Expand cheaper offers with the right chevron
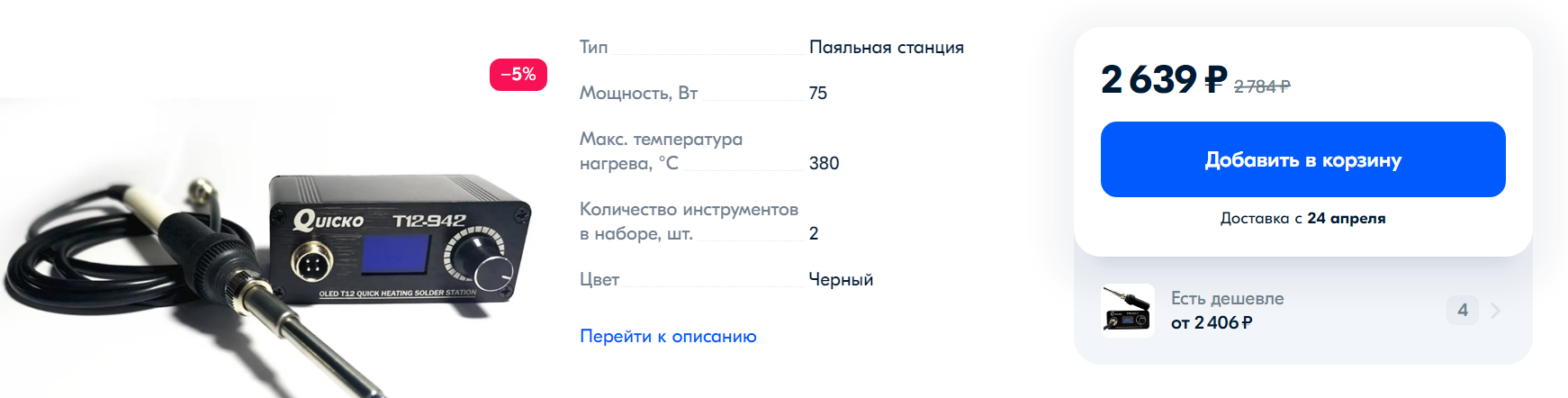 (1496, 311)
